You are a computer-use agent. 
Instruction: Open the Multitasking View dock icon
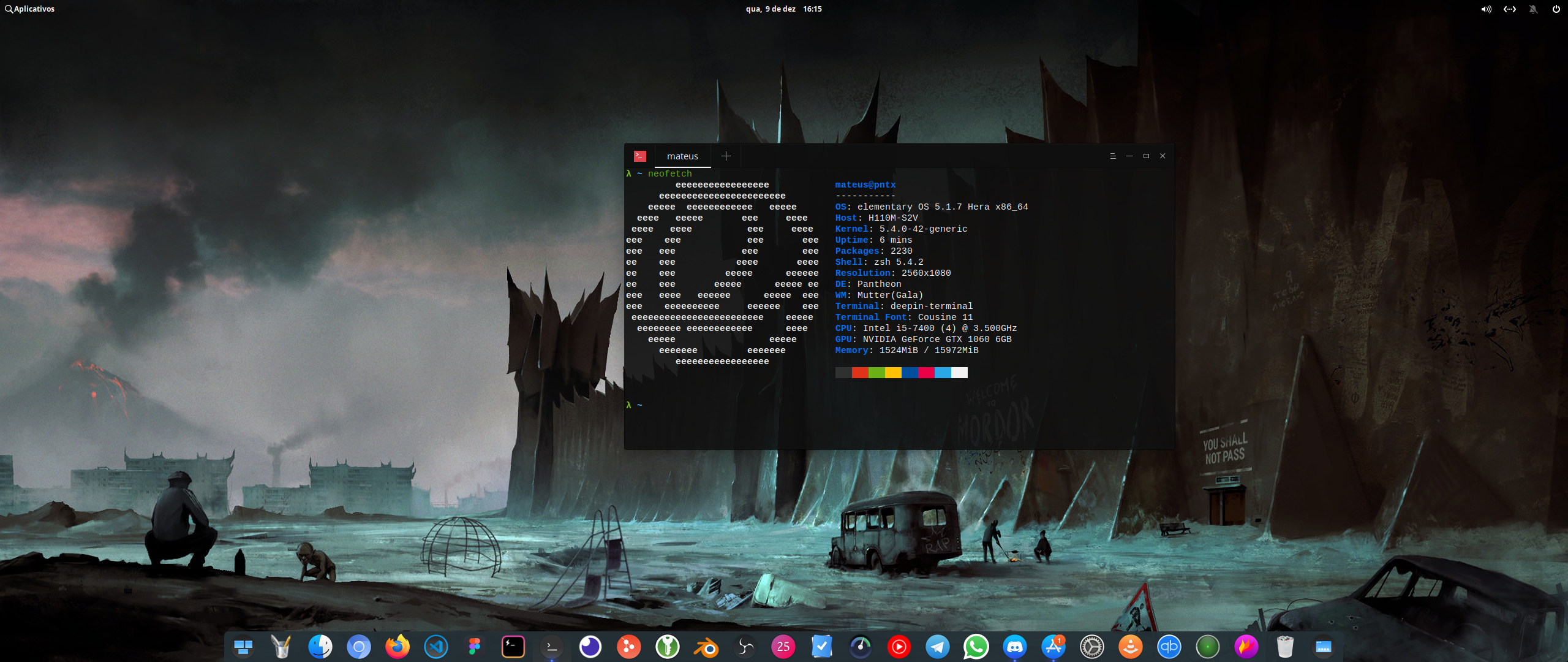tap(243, 647)
